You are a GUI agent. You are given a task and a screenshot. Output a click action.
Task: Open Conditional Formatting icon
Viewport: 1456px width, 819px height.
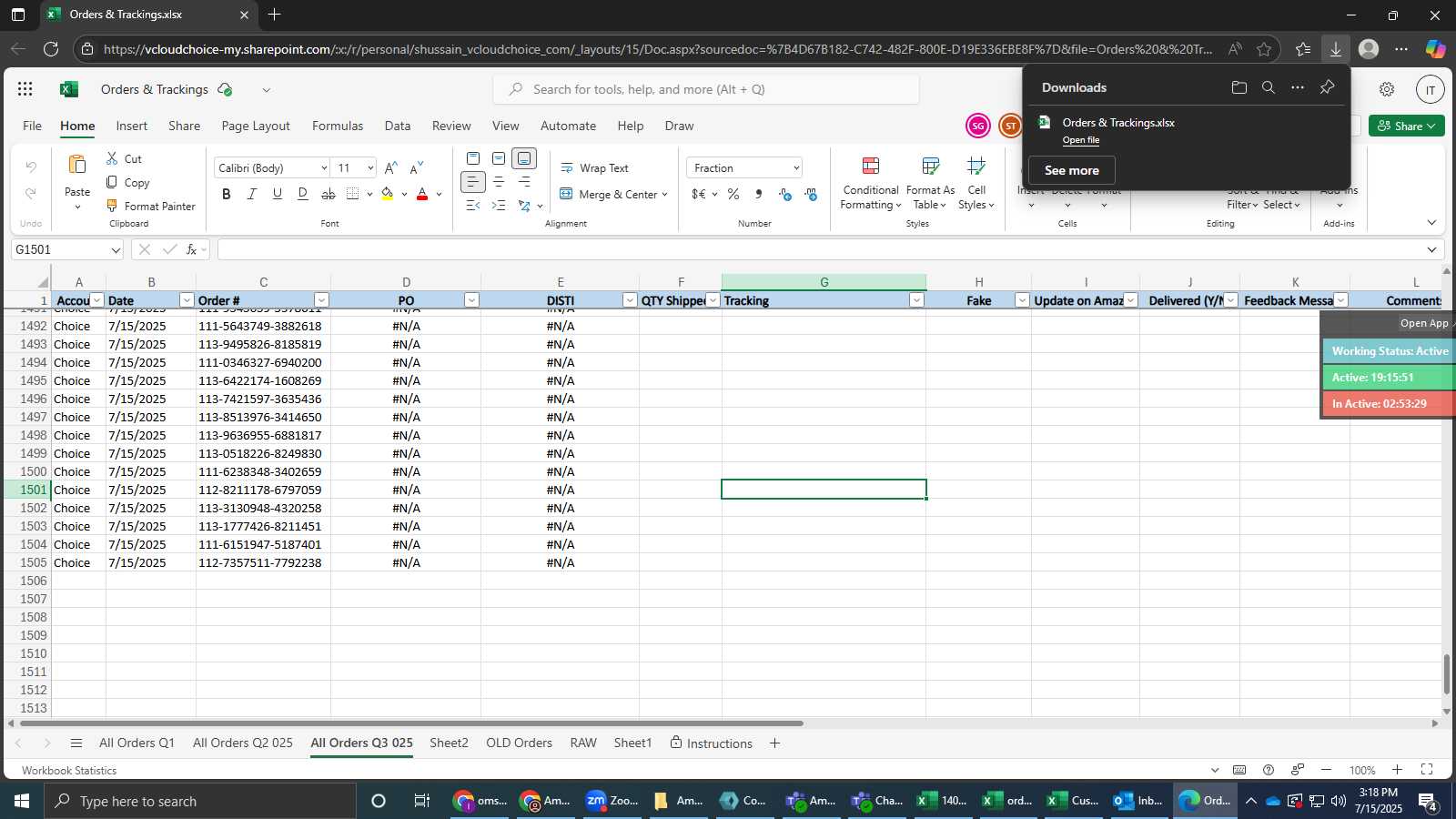coord(871,166)
